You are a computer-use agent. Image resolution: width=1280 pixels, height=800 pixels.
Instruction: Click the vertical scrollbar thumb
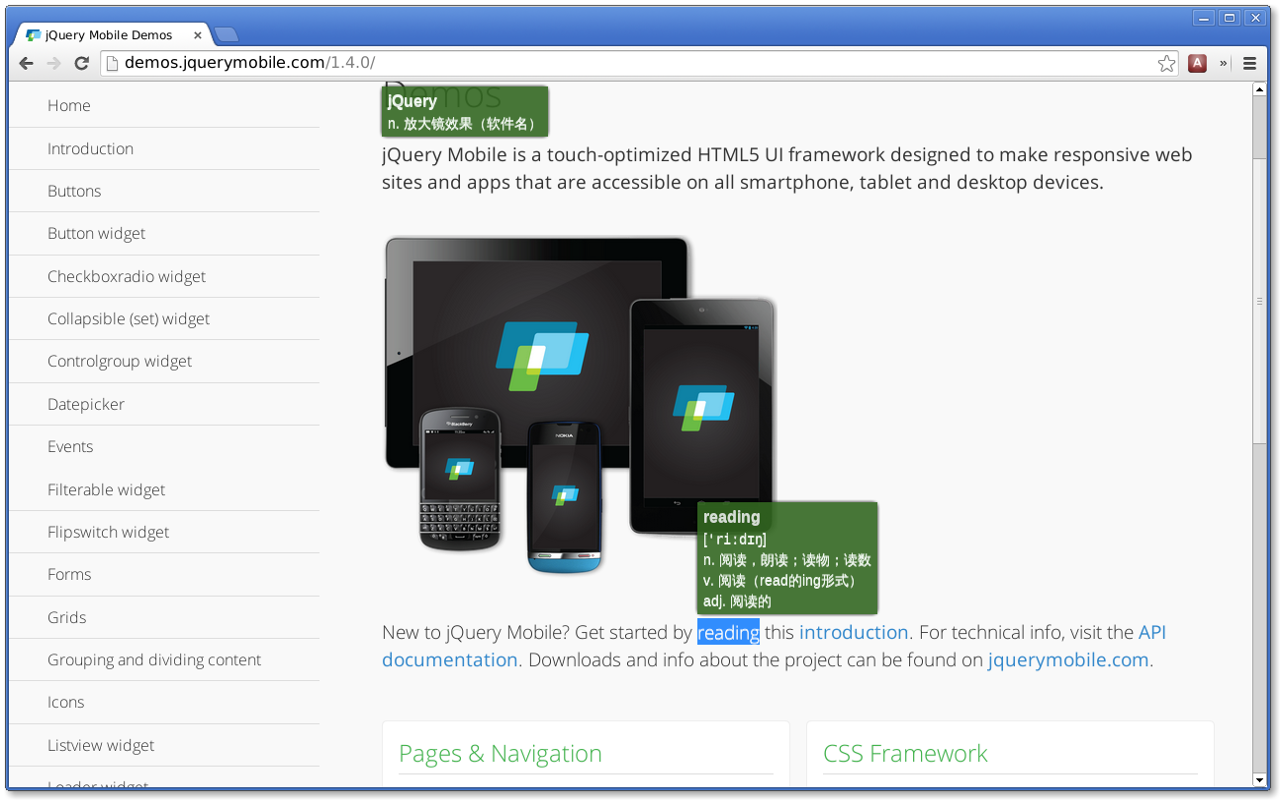point(1260,300)
